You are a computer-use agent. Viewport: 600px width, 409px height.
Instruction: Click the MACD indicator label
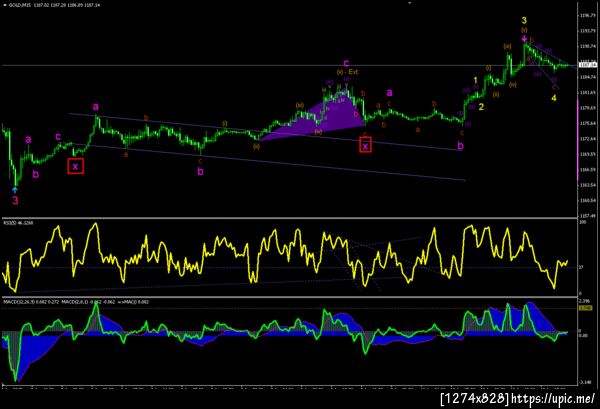click(x=76, y=302)
